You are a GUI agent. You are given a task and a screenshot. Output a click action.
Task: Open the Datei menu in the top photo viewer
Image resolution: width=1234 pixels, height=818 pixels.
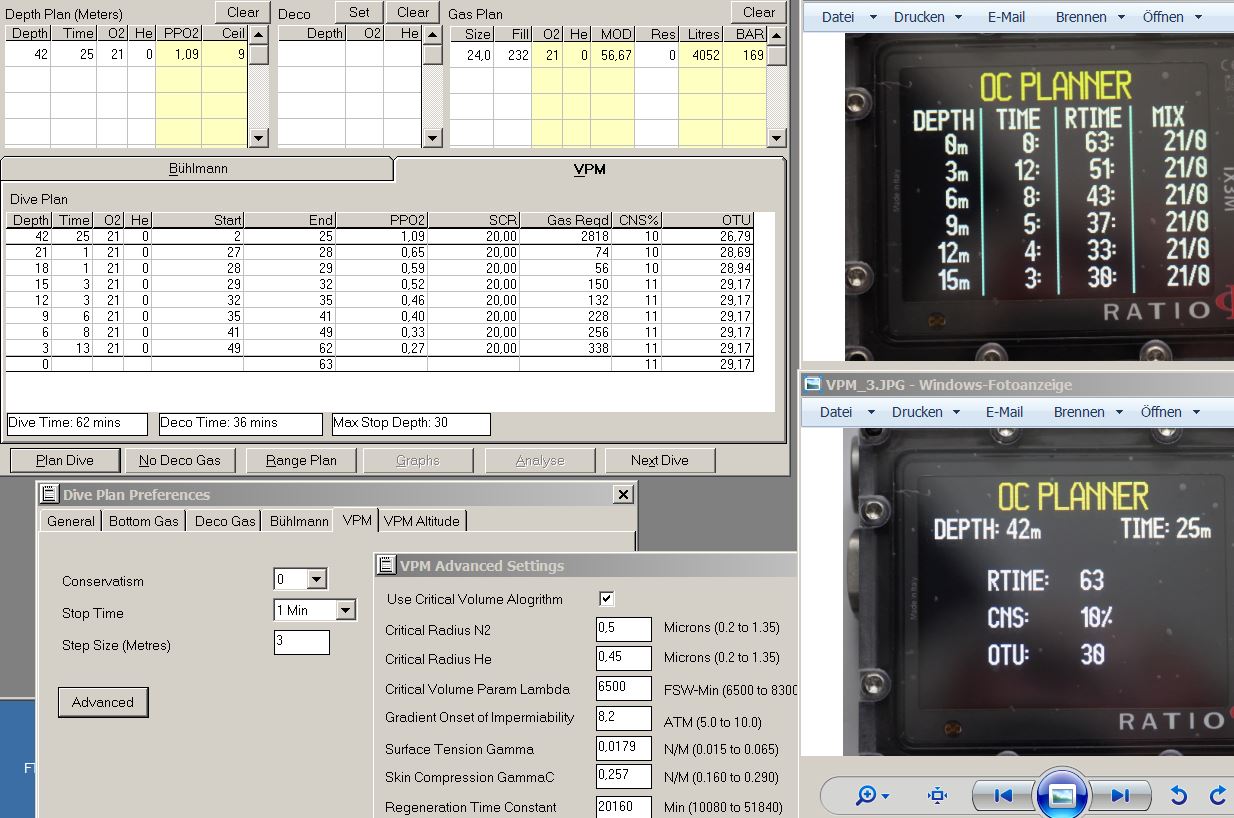[848, 17]
